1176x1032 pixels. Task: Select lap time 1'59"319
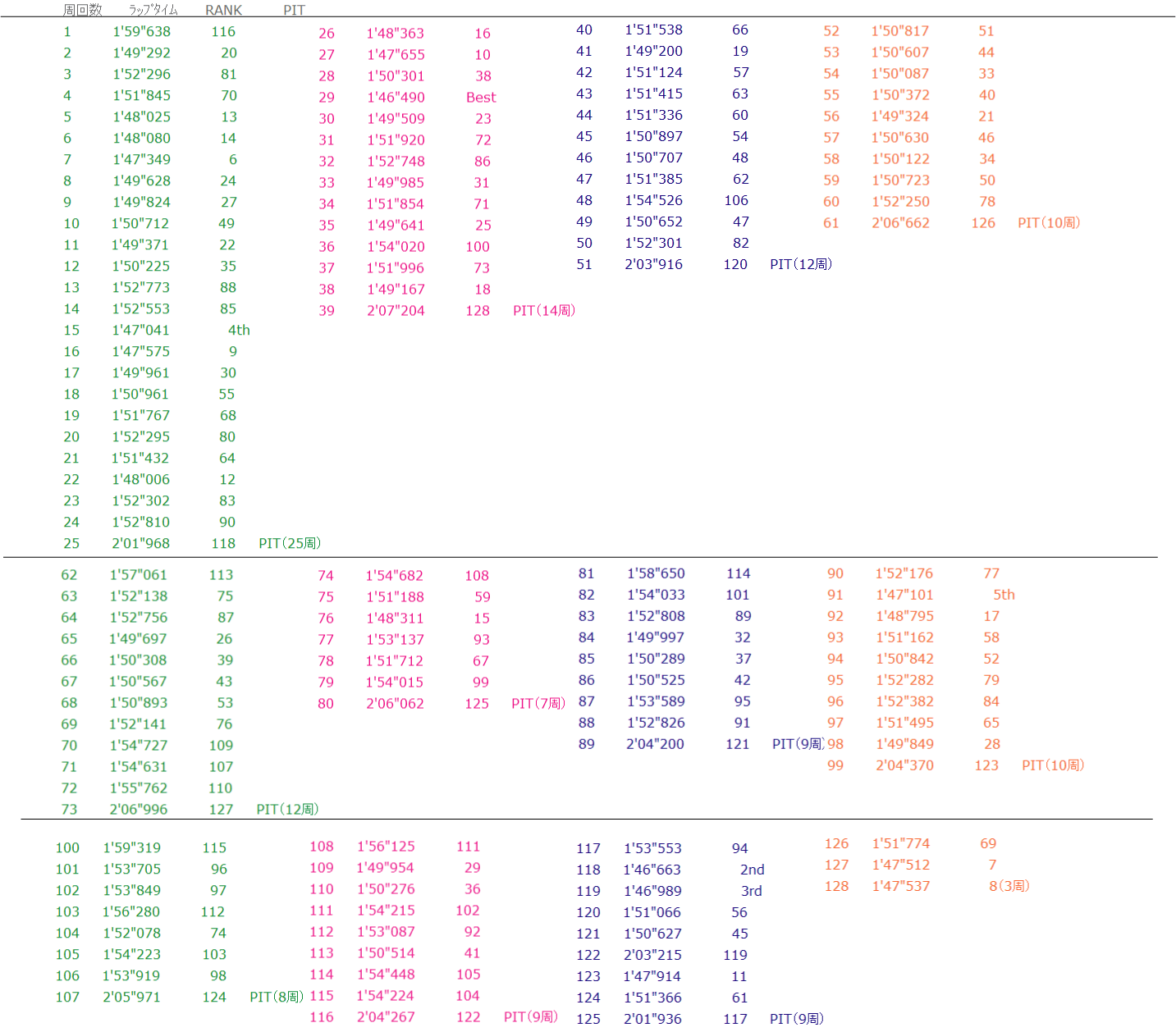tap(131, 847)
